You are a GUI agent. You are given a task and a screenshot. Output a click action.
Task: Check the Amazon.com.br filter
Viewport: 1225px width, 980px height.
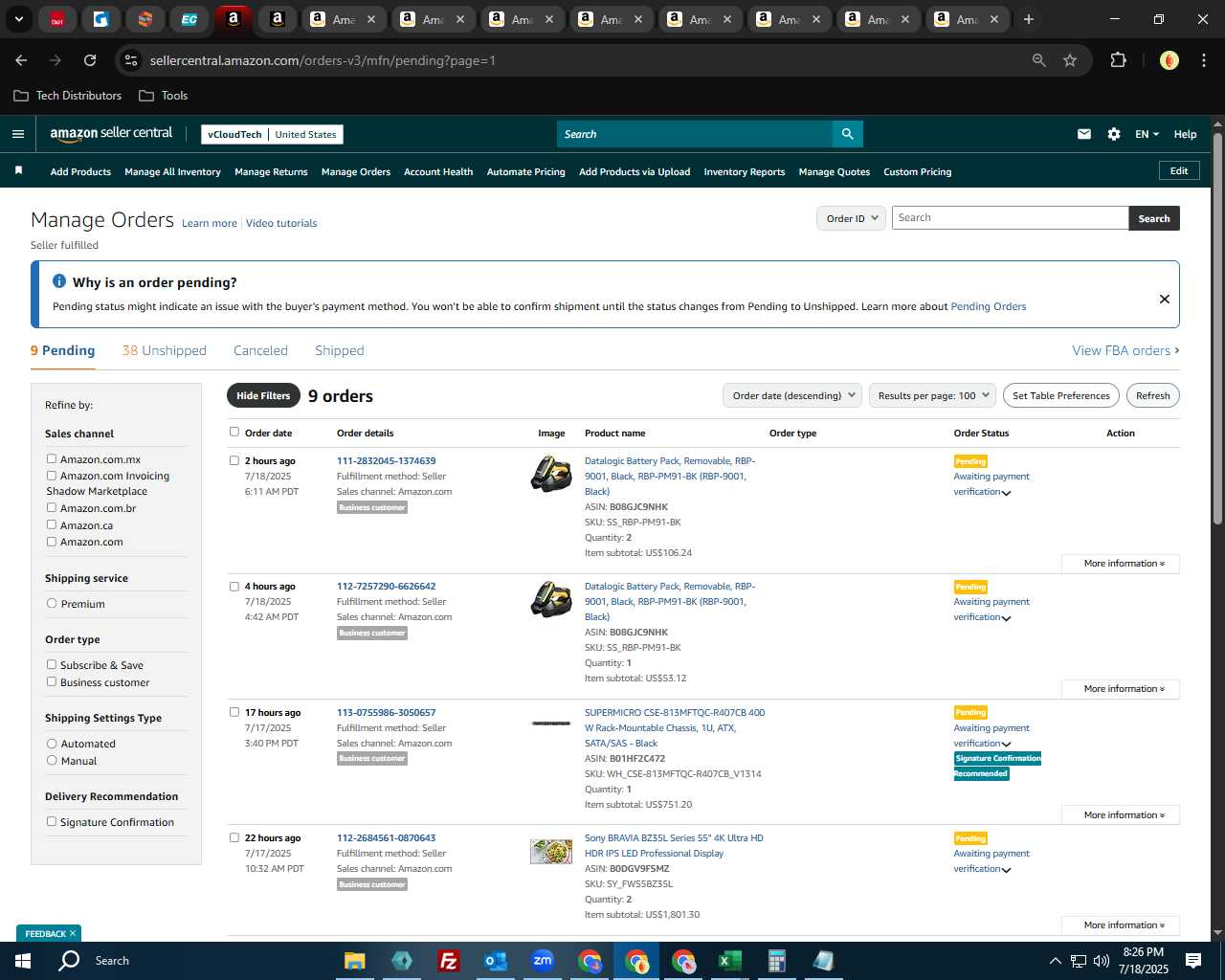52,507
